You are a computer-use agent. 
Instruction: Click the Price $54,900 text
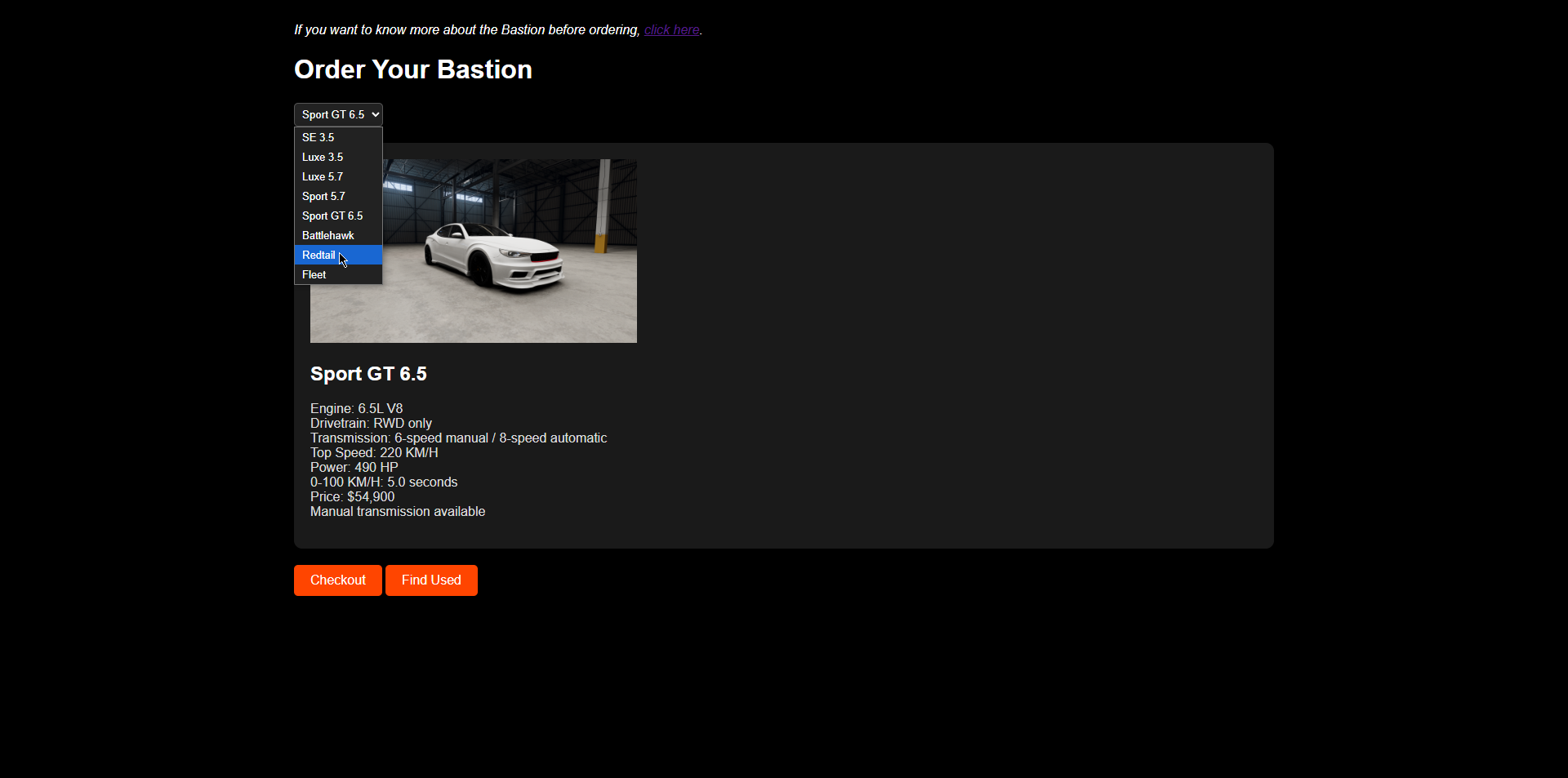[x=352, y=496]
